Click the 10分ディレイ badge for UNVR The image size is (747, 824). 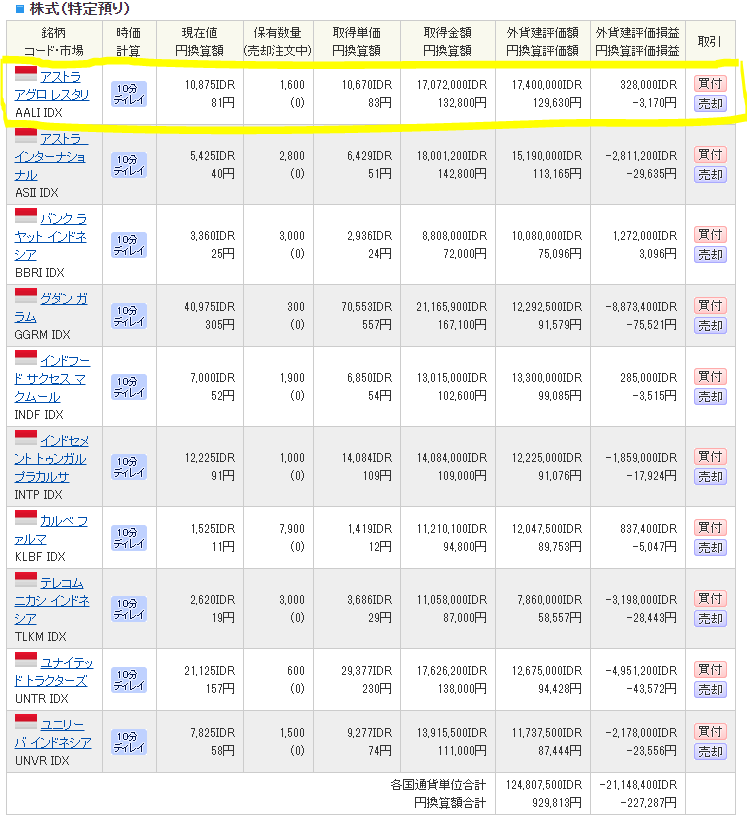coord(129,742)
